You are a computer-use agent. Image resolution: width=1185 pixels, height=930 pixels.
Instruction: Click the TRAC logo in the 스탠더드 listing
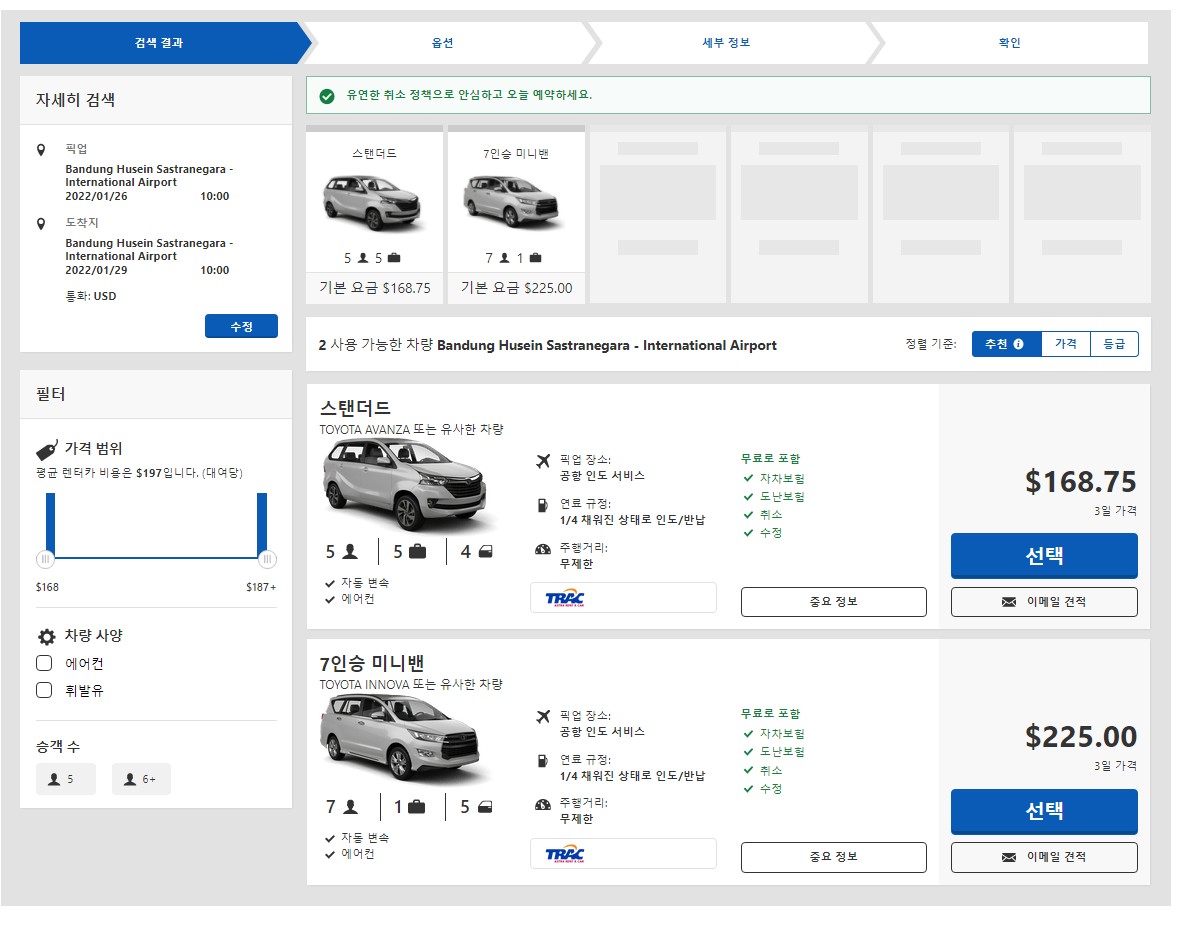click(565, 598)
